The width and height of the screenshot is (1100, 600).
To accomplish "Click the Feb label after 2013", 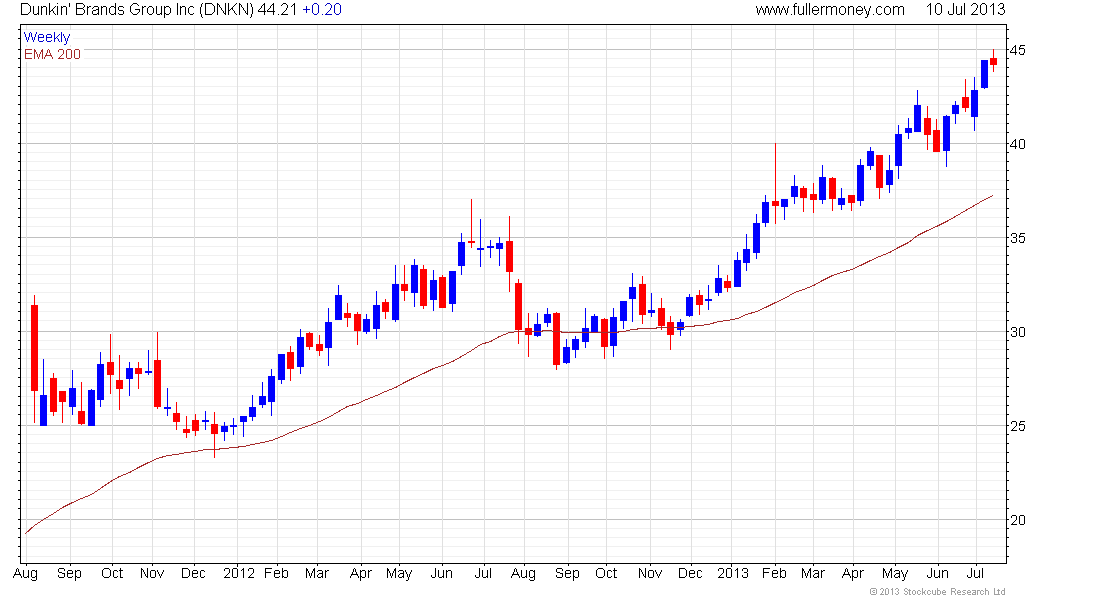I will point(774,573).
